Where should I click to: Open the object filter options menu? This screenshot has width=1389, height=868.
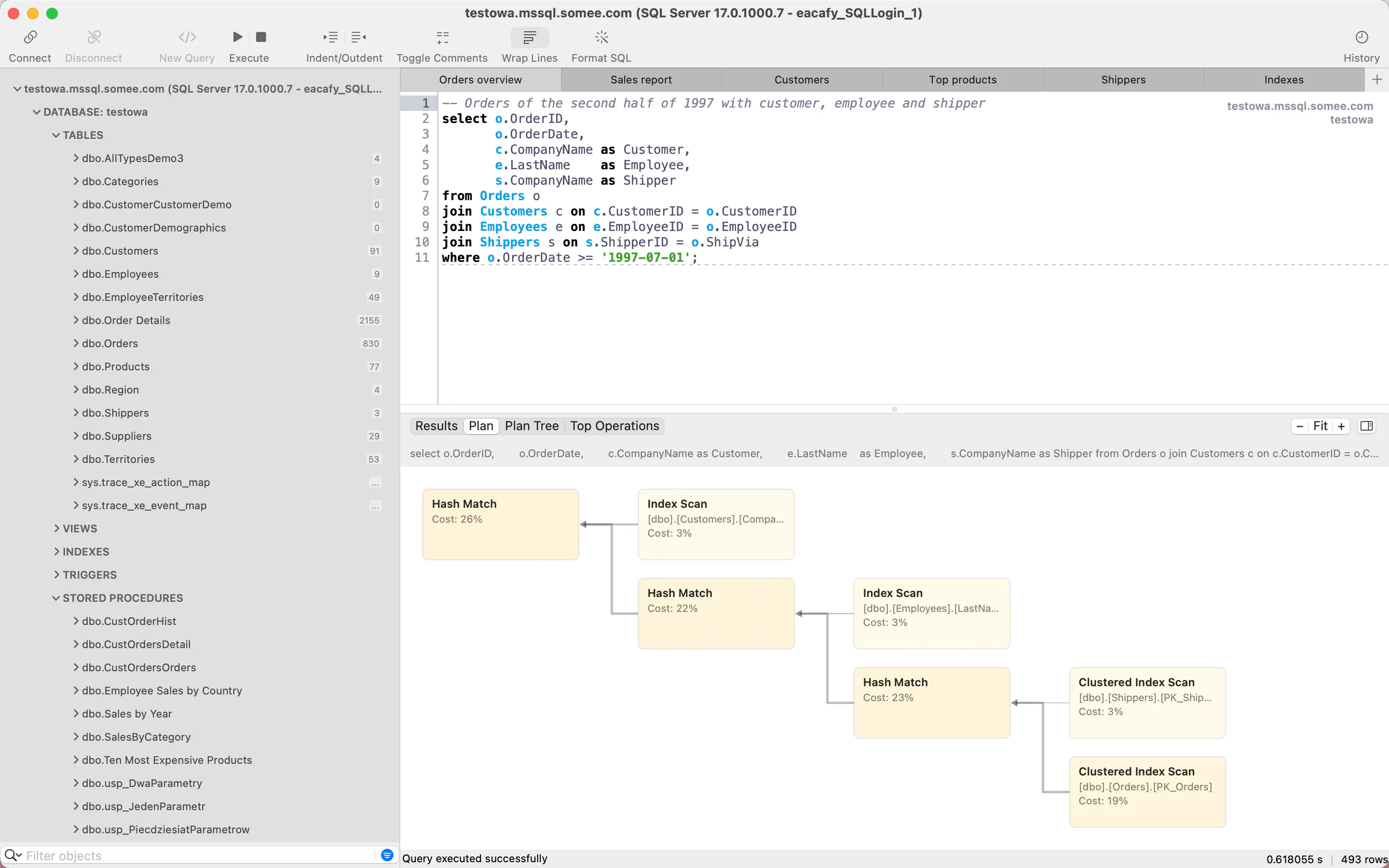13,856
